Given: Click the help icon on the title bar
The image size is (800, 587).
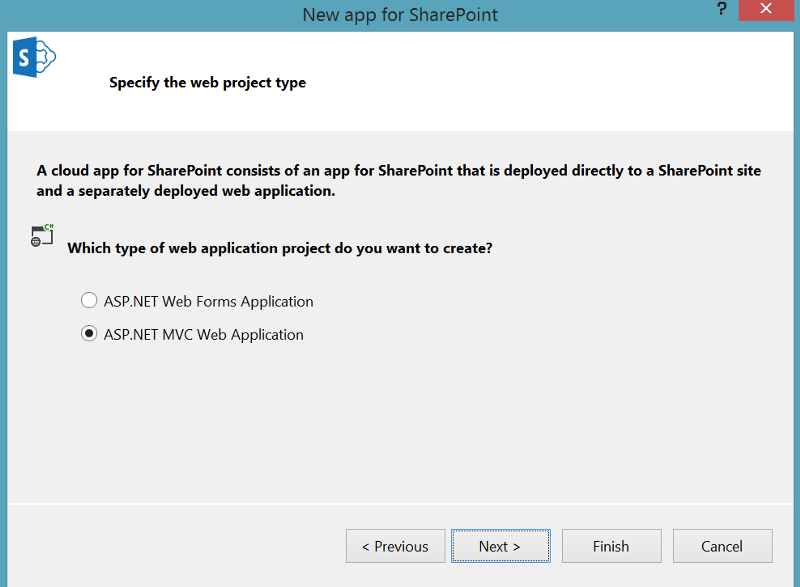Looking at the screenshot, I should pos(722,10).
